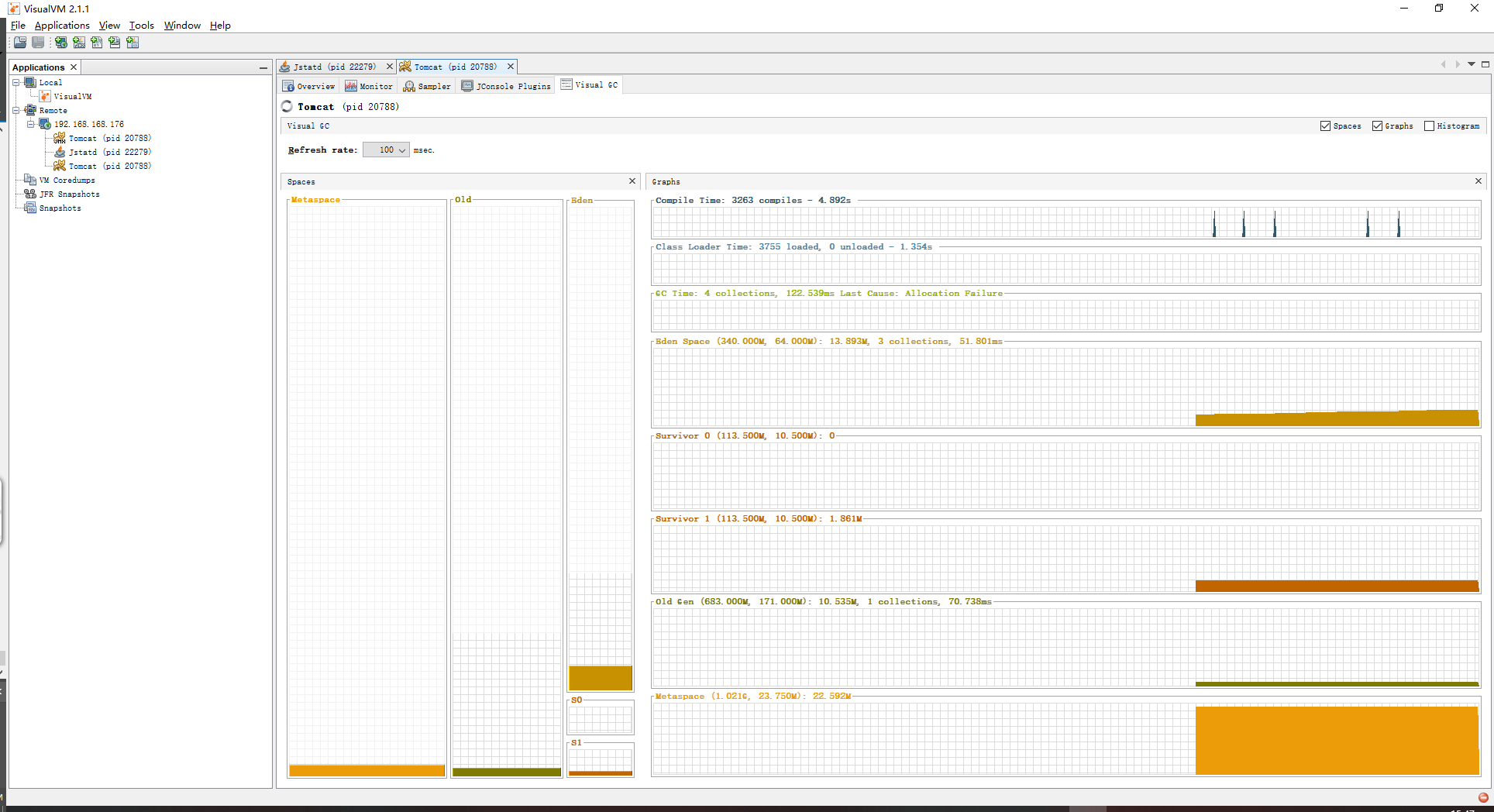
Task: Close the Applications panel tab
Action: [x=74, y=67]
